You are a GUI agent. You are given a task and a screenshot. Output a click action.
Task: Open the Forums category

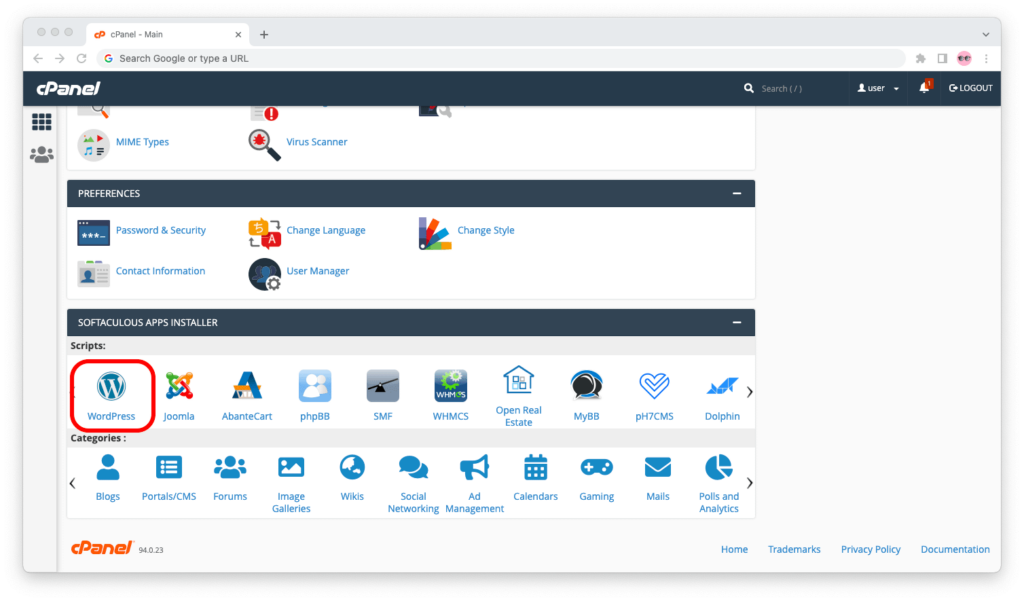[230, 478]
